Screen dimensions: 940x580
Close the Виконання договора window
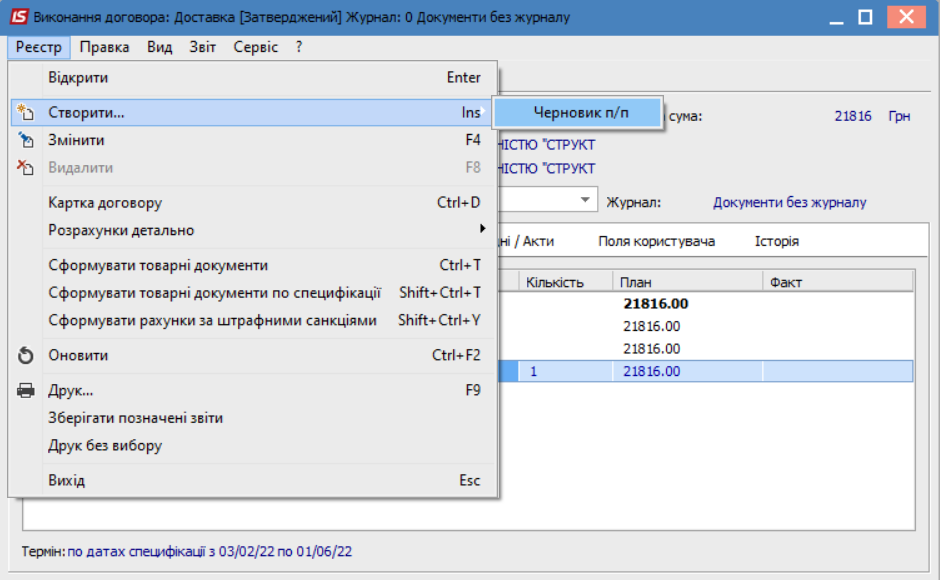[x=906, y=17]
